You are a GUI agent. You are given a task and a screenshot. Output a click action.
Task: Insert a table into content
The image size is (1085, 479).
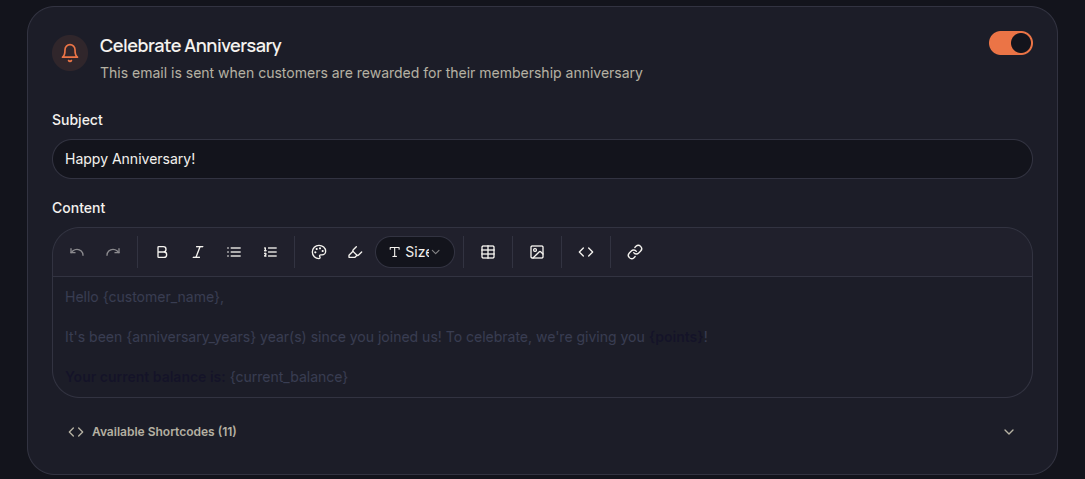point(488,252)
